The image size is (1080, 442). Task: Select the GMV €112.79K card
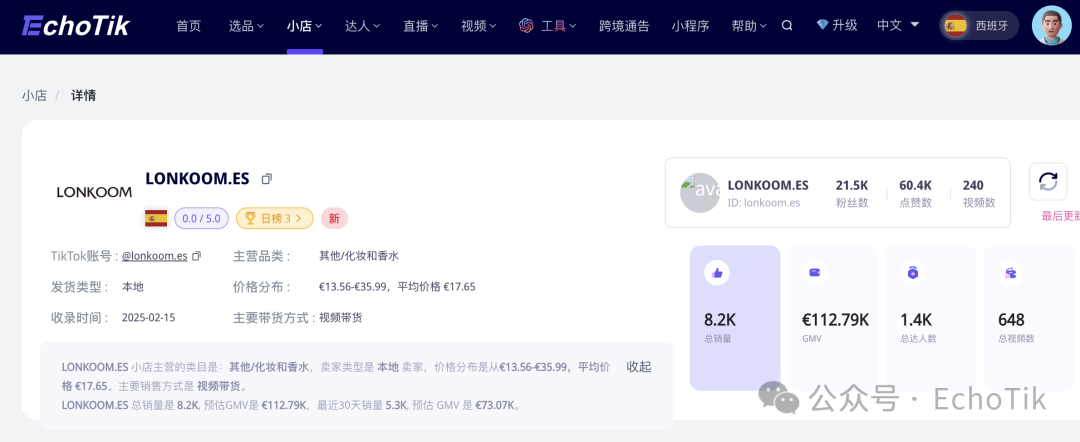click(833, 317)
